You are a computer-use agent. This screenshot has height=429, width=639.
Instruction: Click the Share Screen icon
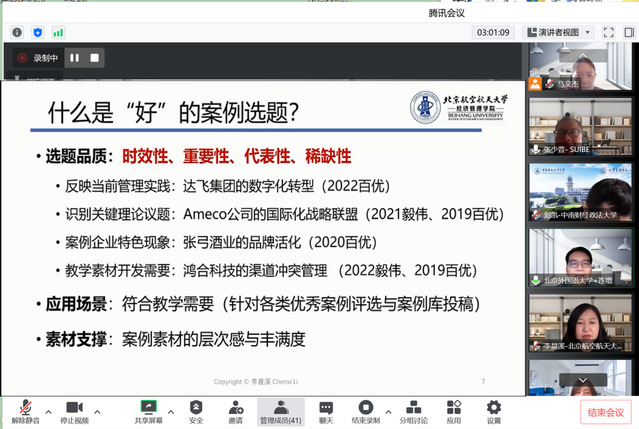click(x=149, y=410)
